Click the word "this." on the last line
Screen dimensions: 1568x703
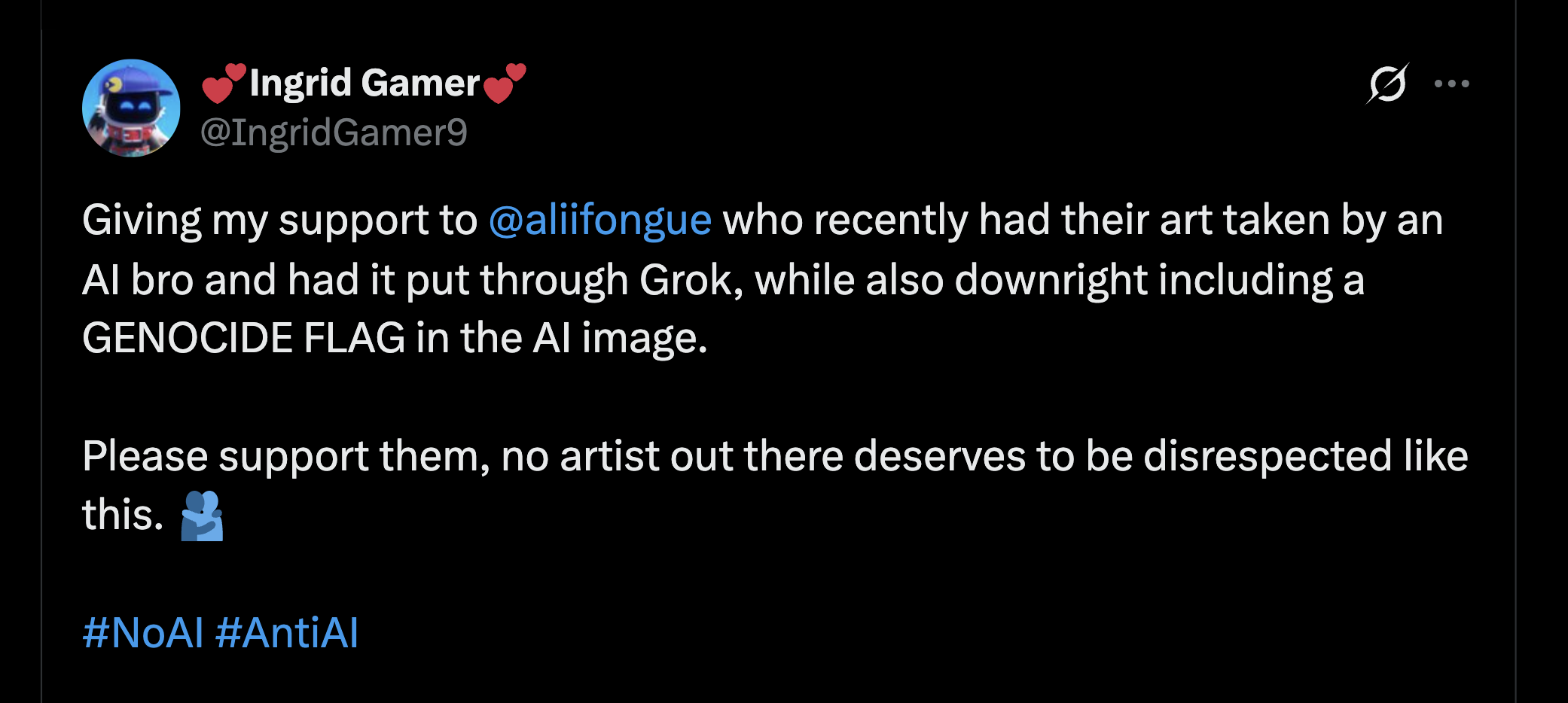(122, 516)
